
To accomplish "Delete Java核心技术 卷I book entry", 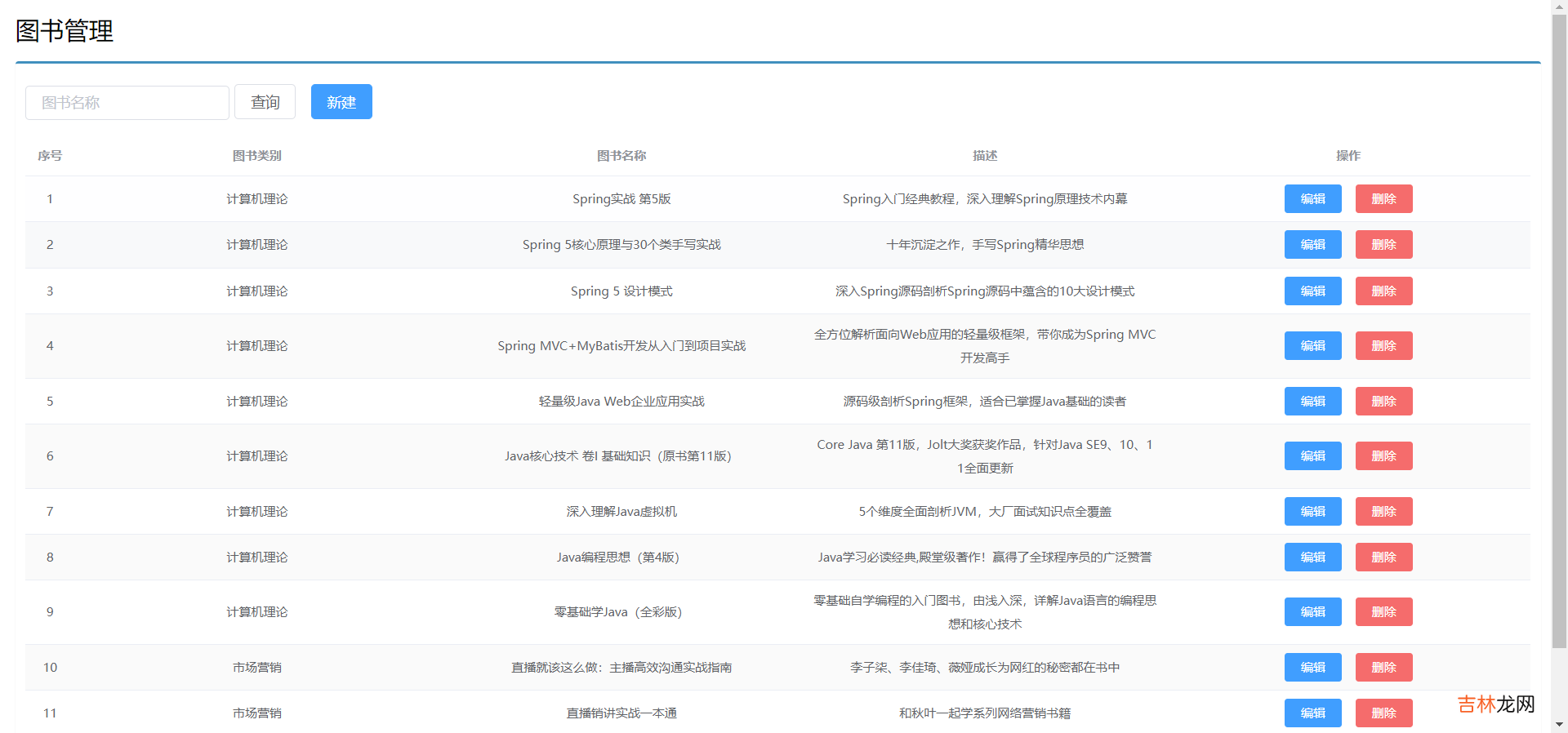I will (1384, 456).
